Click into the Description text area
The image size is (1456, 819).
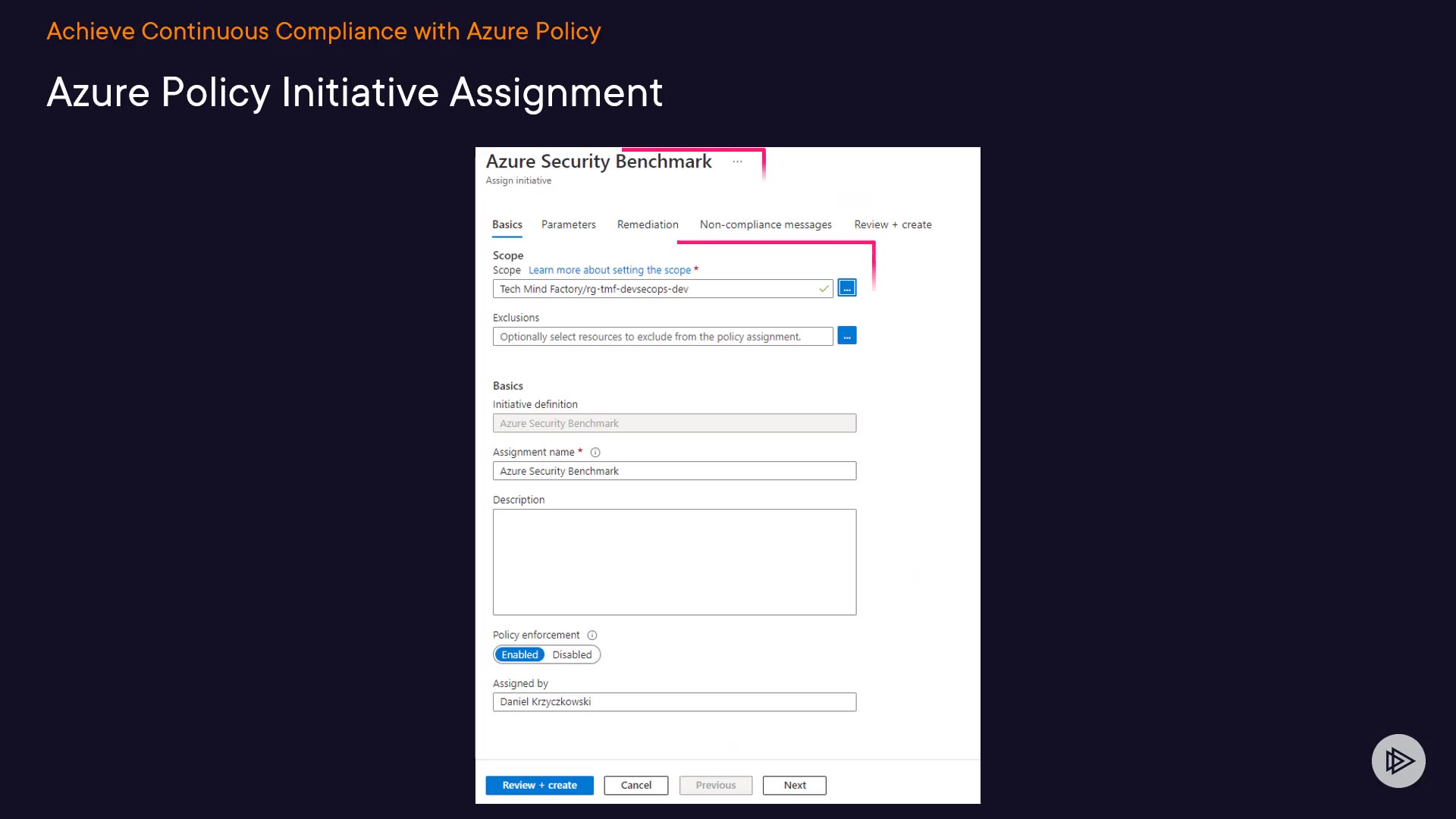674,562
